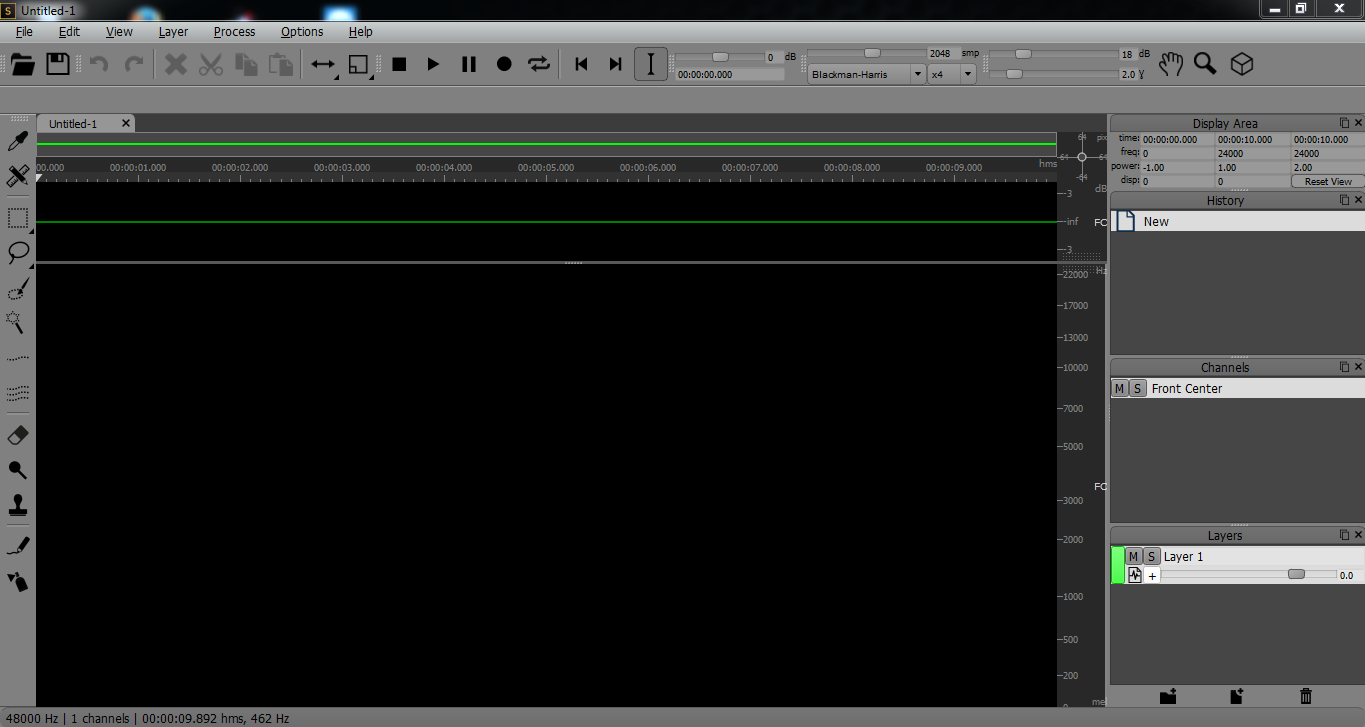
Task: Select the lasso selection tool
Action: pyautogui.click(x=17, y=252)
